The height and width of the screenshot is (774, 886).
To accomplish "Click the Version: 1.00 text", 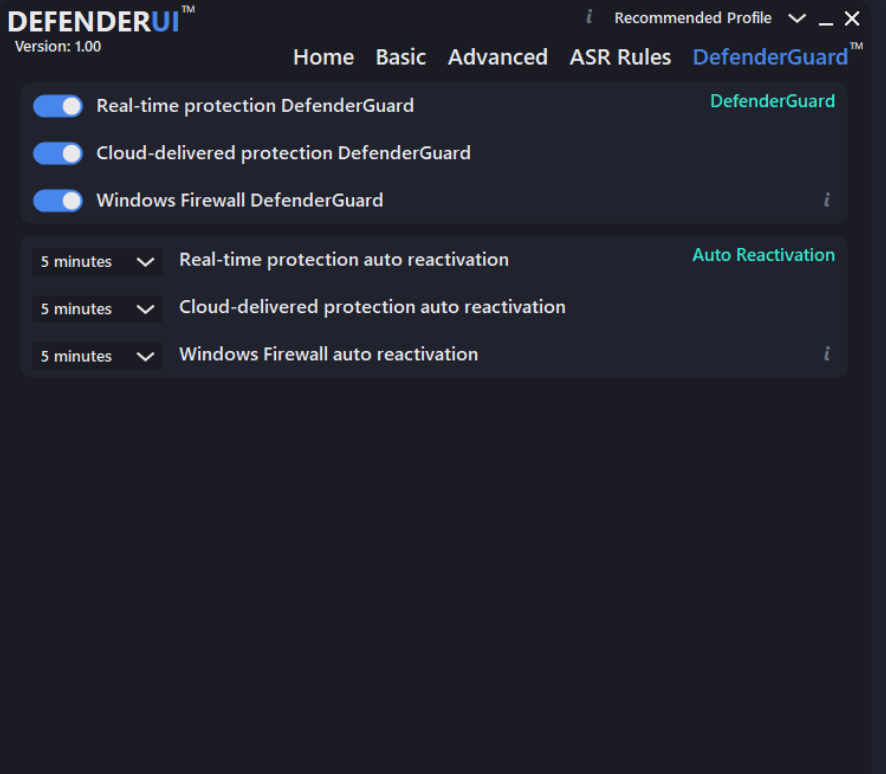I will (58, 46).
